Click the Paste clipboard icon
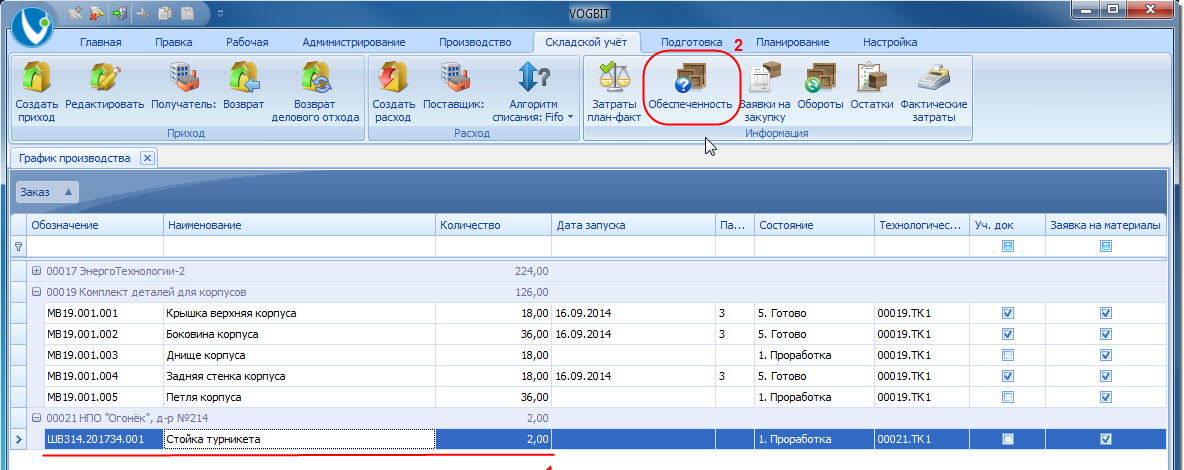The image size is (1184, 470). click(x=187, y=13)
